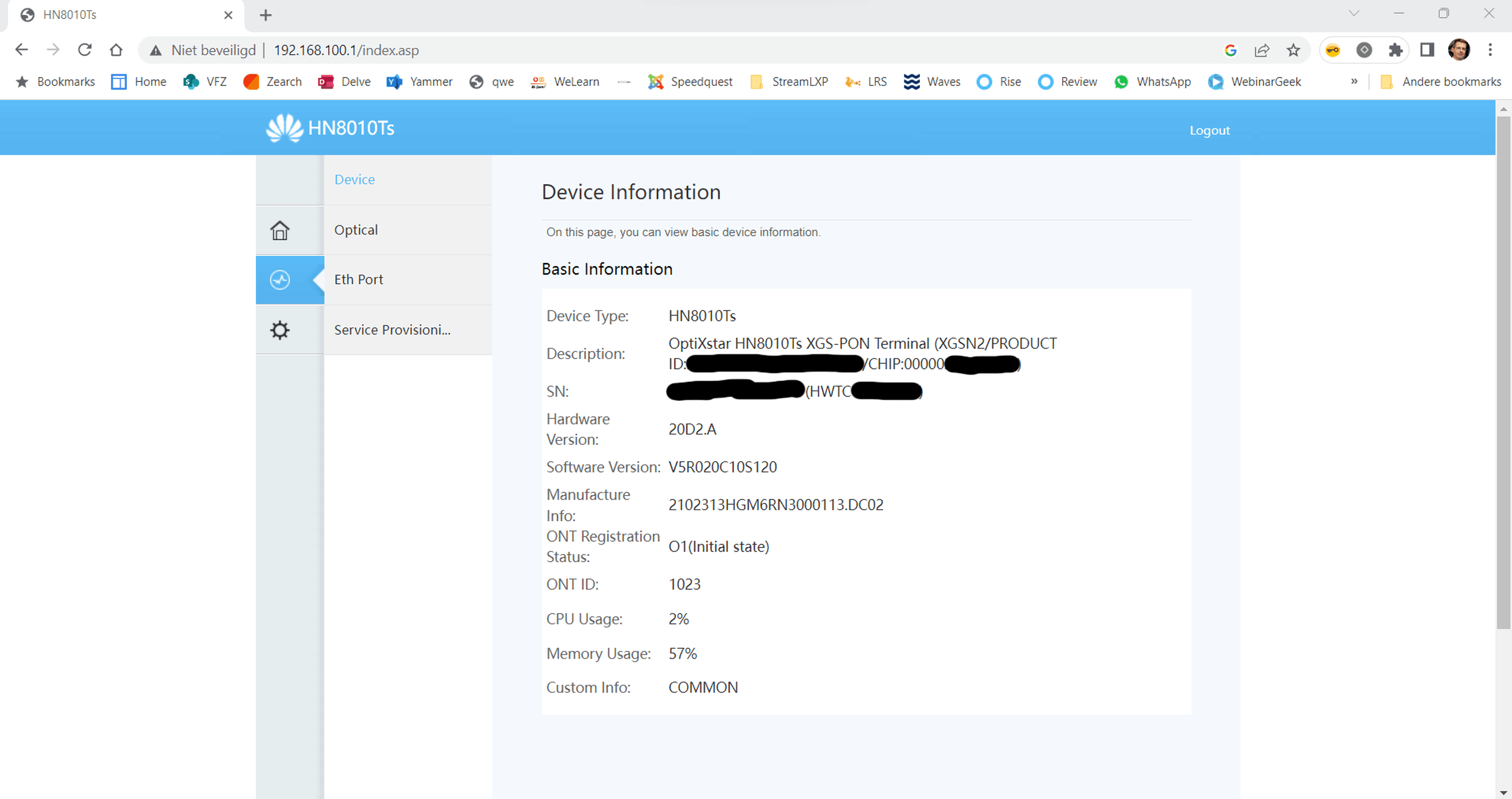Open the grey circular extension icon
The height and width of the screenshot is (799, 1512).
pos(1364,50)
